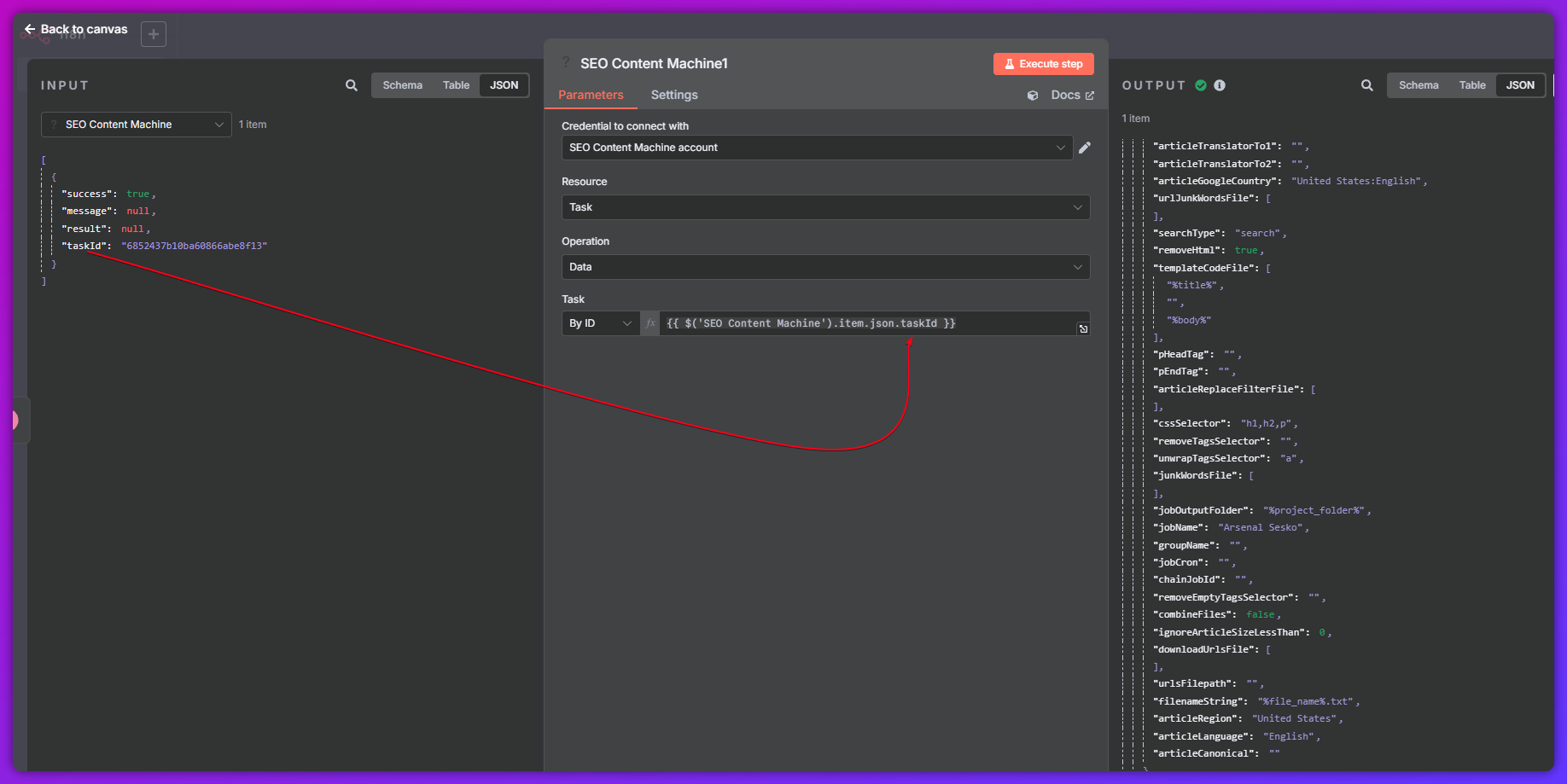The height and width of the screenshot is (784, 1567).
Task: Open the Settings tab
Action: (674, 96)
